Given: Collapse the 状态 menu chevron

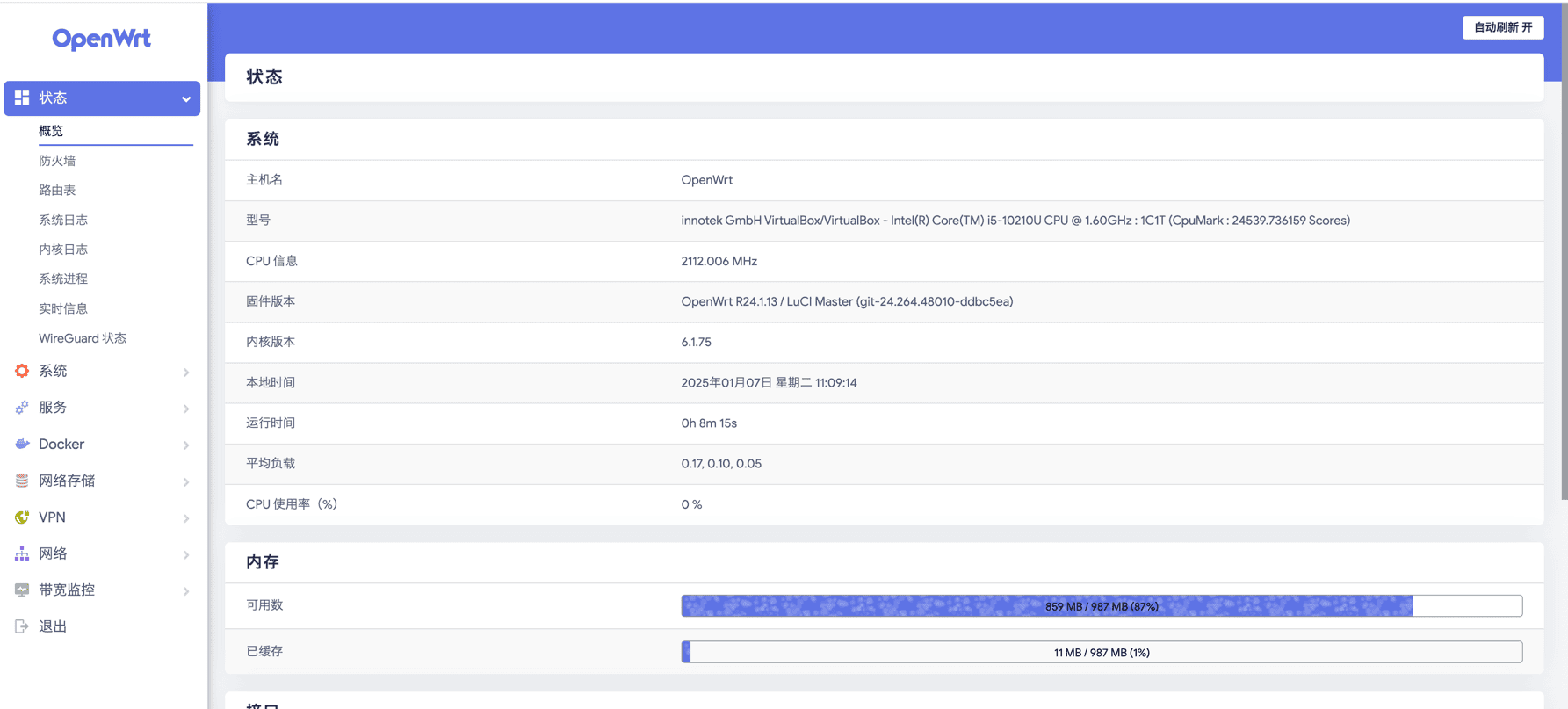Looking at the screenshot, I should [186, 98].
